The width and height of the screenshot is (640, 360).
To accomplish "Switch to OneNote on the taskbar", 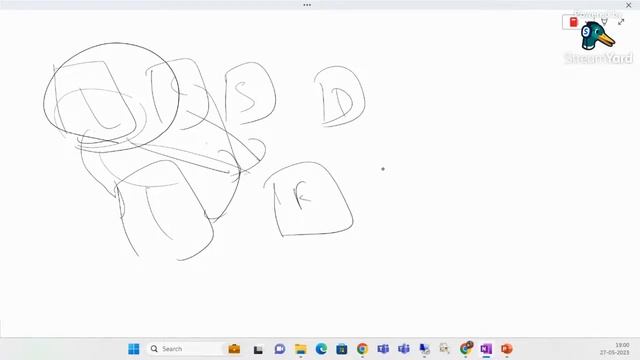I will pyautogui.click(x=486, y=349).
